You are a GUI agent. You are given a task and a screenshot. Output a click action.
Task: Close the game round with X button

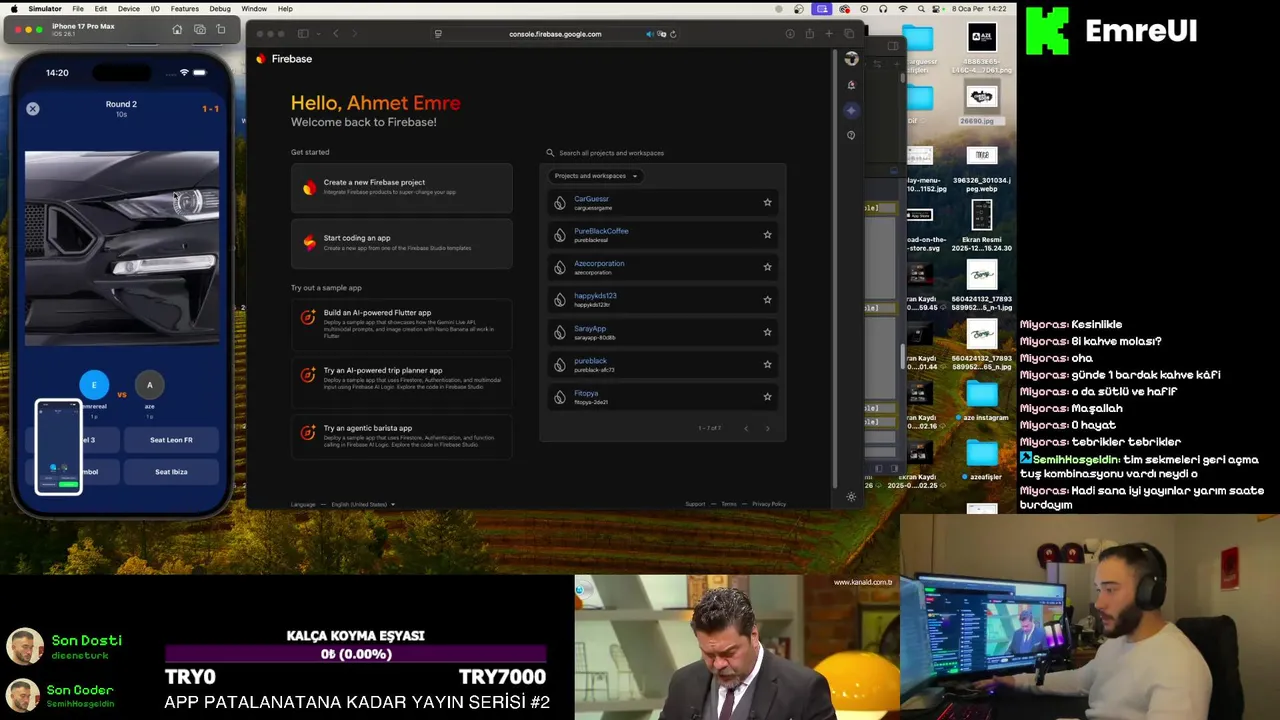pyautogui.click(x=33, y=108)
